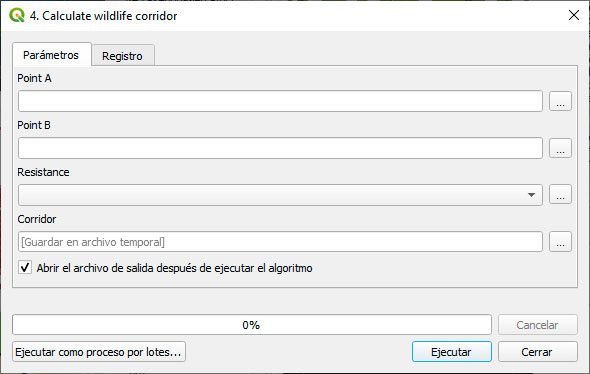Screen dimensions: 590x374
Task: Focus the Point A text field
Action: coord(280,101)
